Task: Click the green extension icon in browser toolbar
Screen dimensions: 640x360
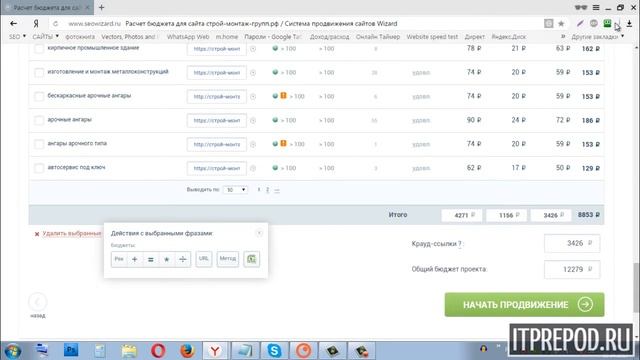Action: tap(607, 24)
